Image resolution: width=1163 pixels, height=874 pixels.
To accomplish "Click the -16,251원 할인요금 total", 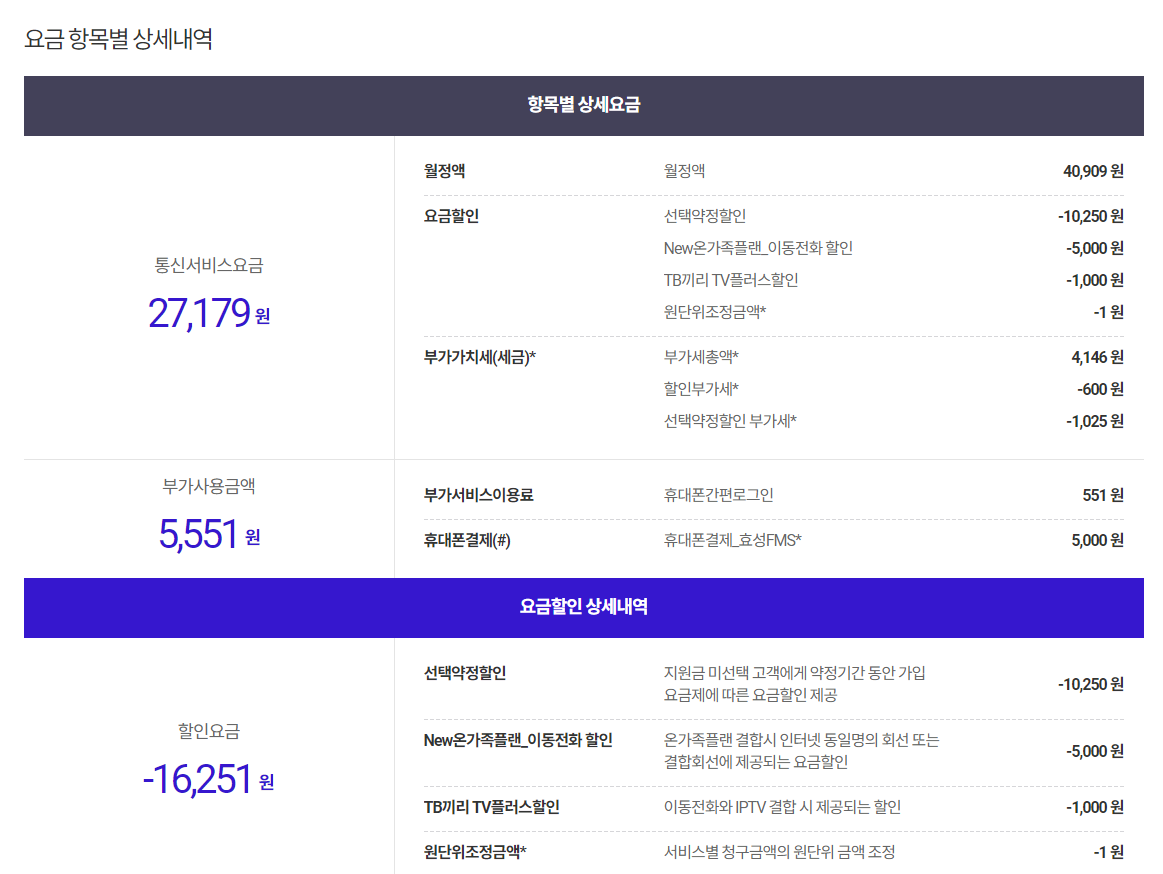I will (208, 779).
